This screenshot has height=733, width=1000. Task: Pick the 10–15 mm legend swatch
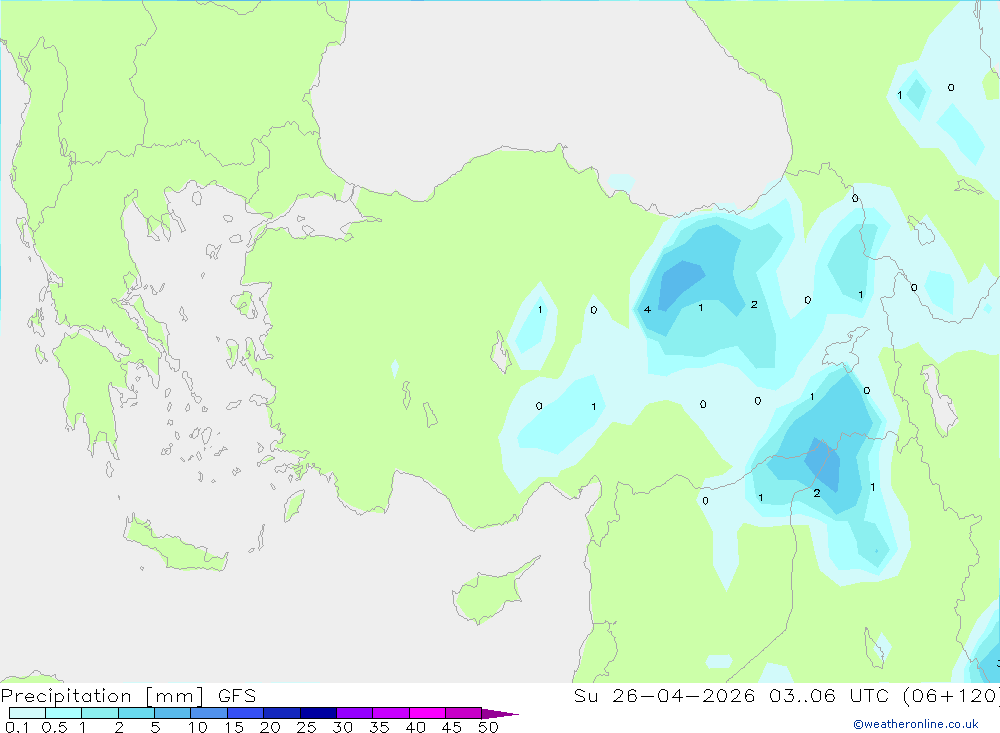[209, 713]
